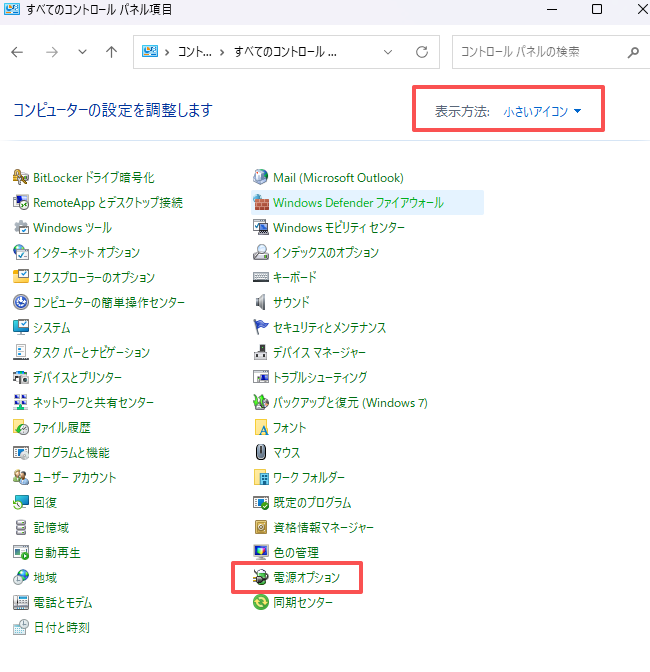Viewport: 650px width, 672px height.
Task: Click the control panel icon in address bar
Action: (150, 52)
